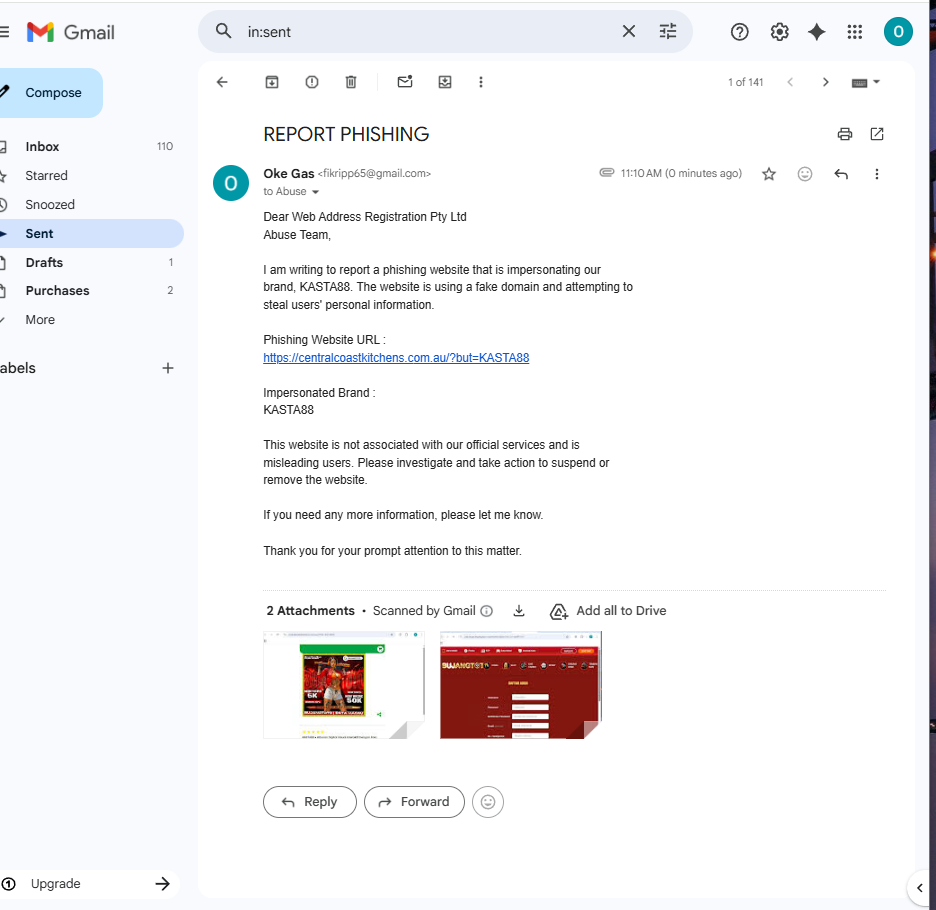Open the toolbar More options menu
The image size is (936, 910).
(x=481, y=82)
